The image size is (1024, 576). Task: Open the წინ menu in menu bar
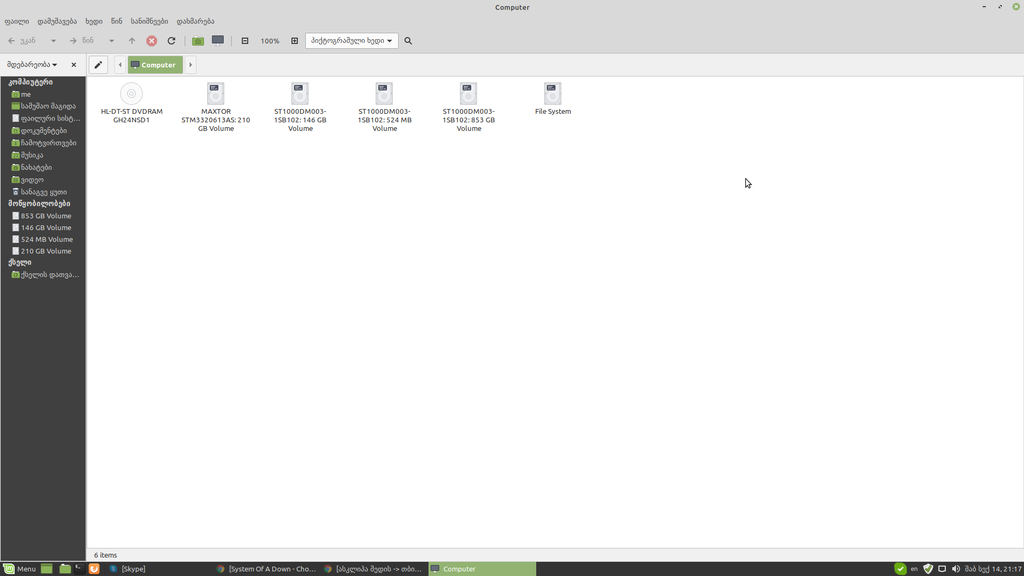point(117,21)
